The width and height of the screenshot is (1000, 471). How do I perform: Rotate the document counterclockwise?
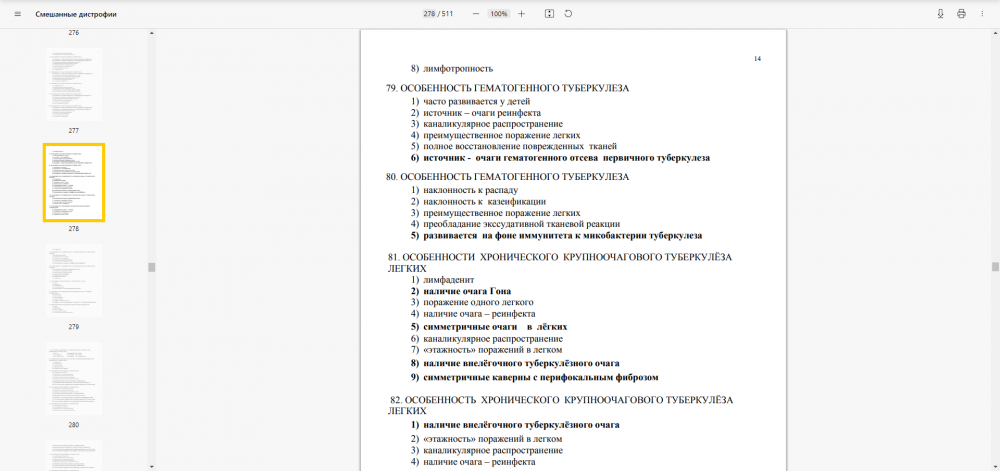coord(568,14)
